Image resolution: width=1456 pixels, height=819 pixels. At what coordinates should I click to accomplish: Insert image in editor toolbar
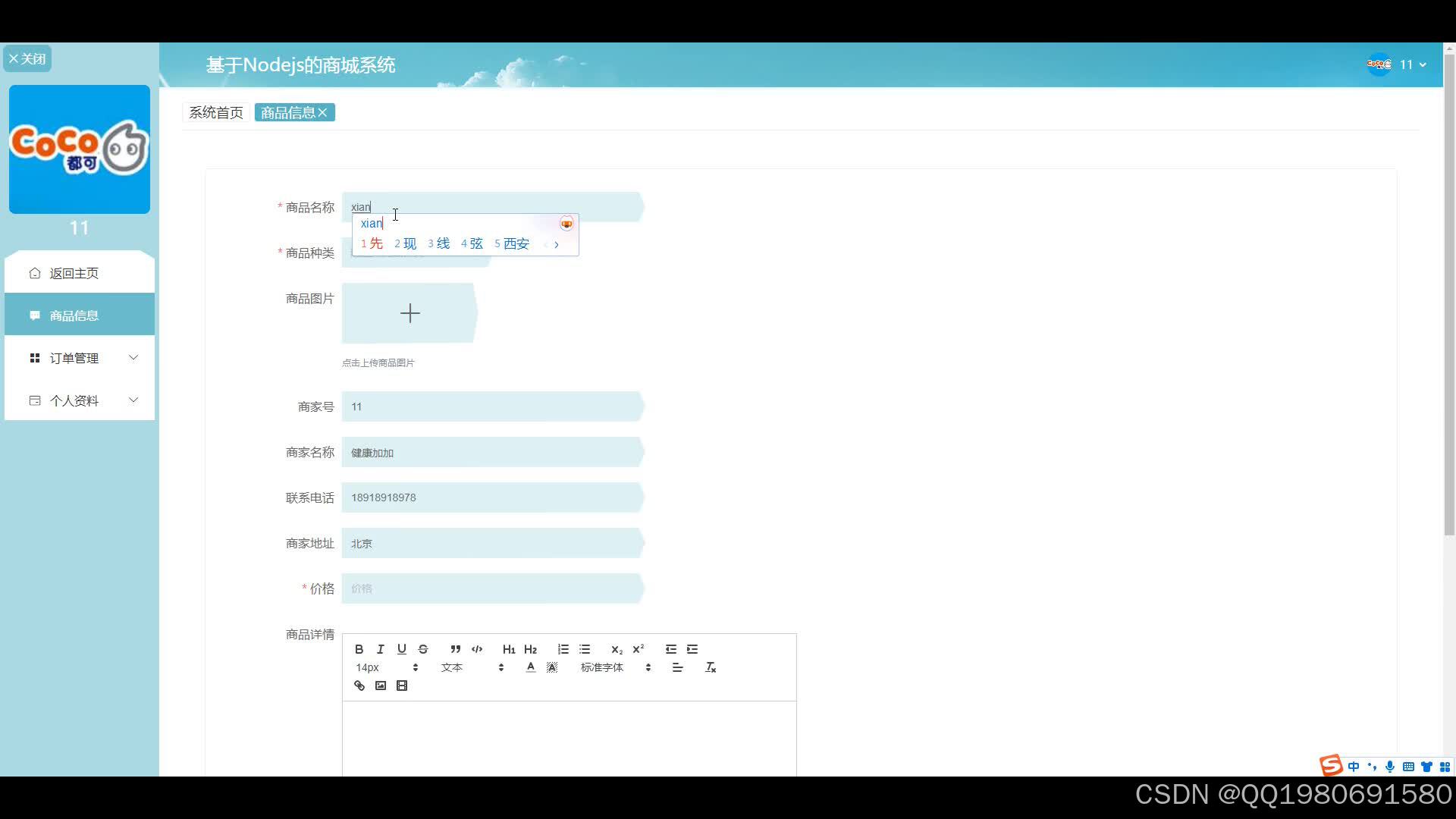click(x=381, y=686)
